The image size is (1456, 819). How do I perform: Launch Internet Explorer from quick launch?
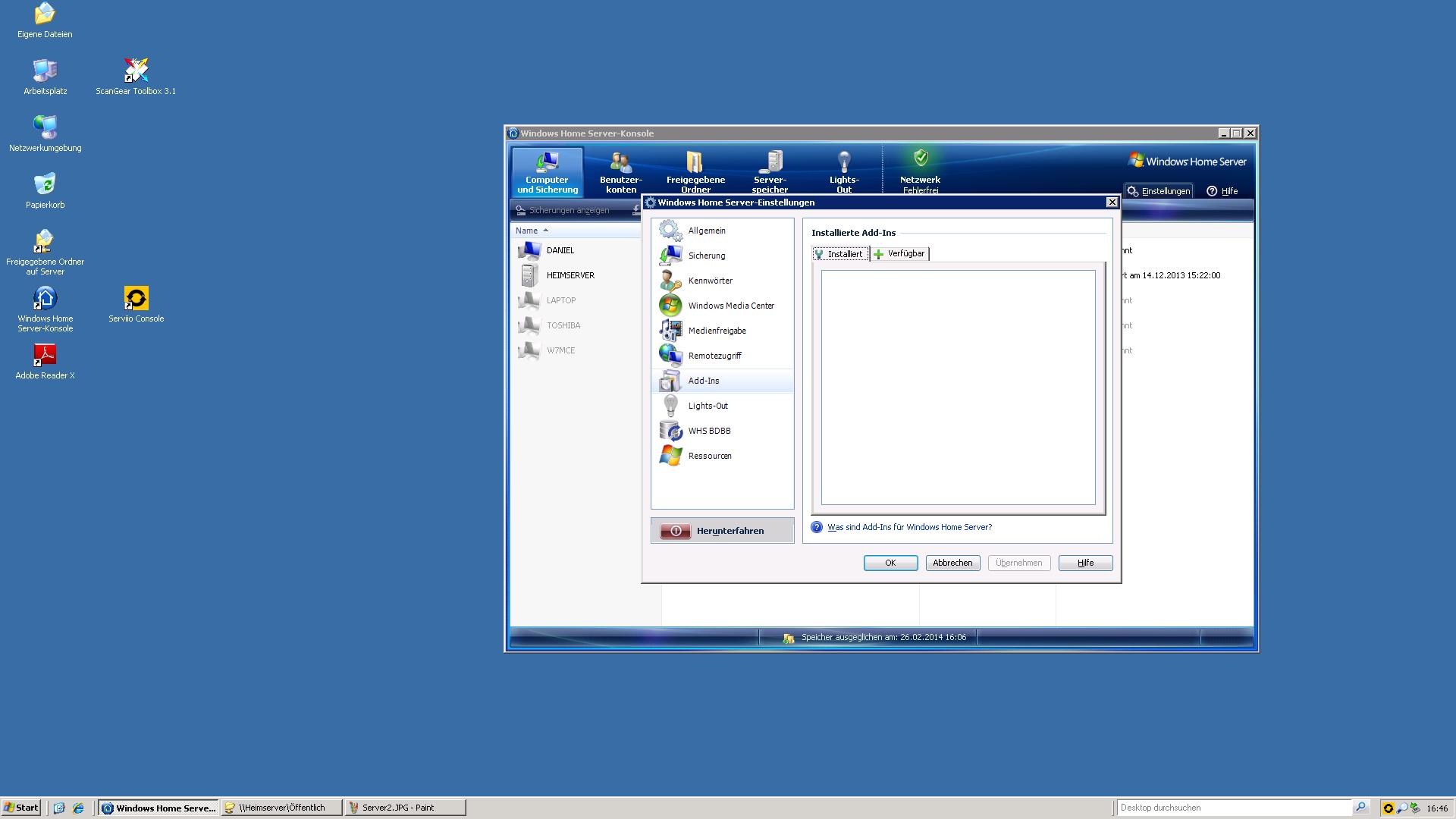point(78,808)
